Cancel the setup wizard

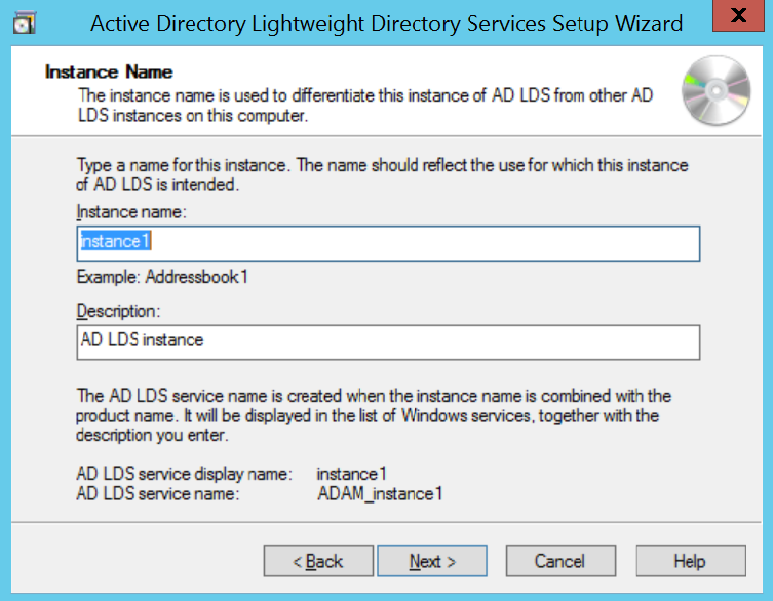click(x=559, y=561)
